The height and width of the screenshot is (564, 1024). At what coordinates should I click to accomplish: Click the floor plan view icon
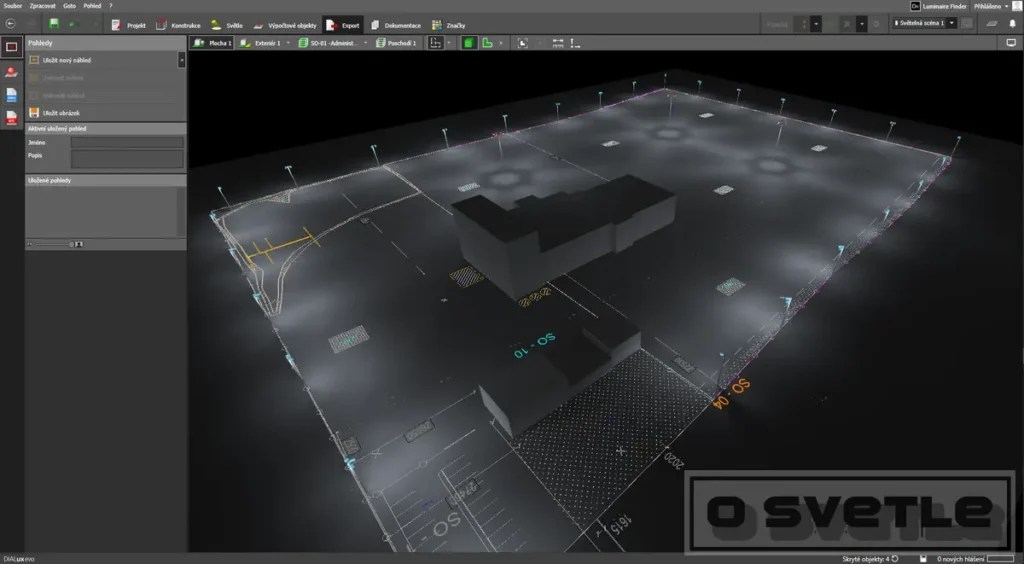(x=436, y=43)
